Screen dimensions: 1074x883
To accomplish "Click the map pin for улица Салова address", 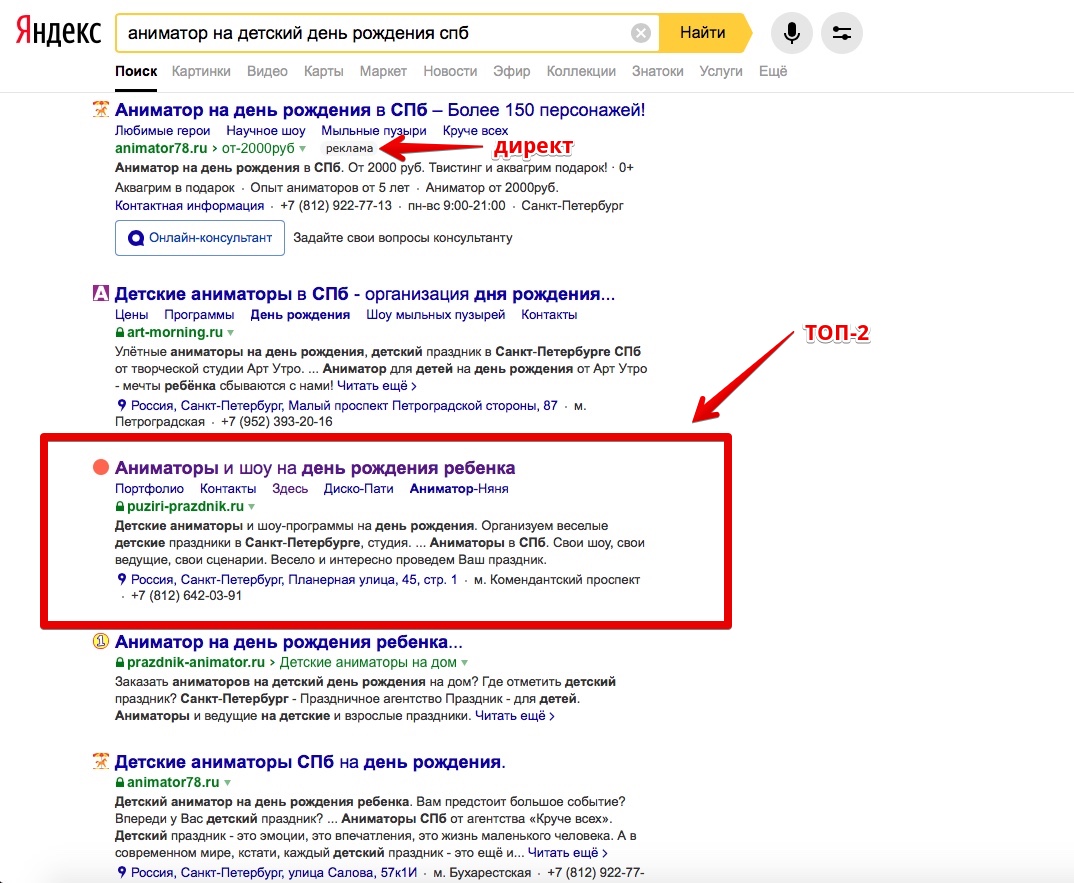I will (121, 872).
